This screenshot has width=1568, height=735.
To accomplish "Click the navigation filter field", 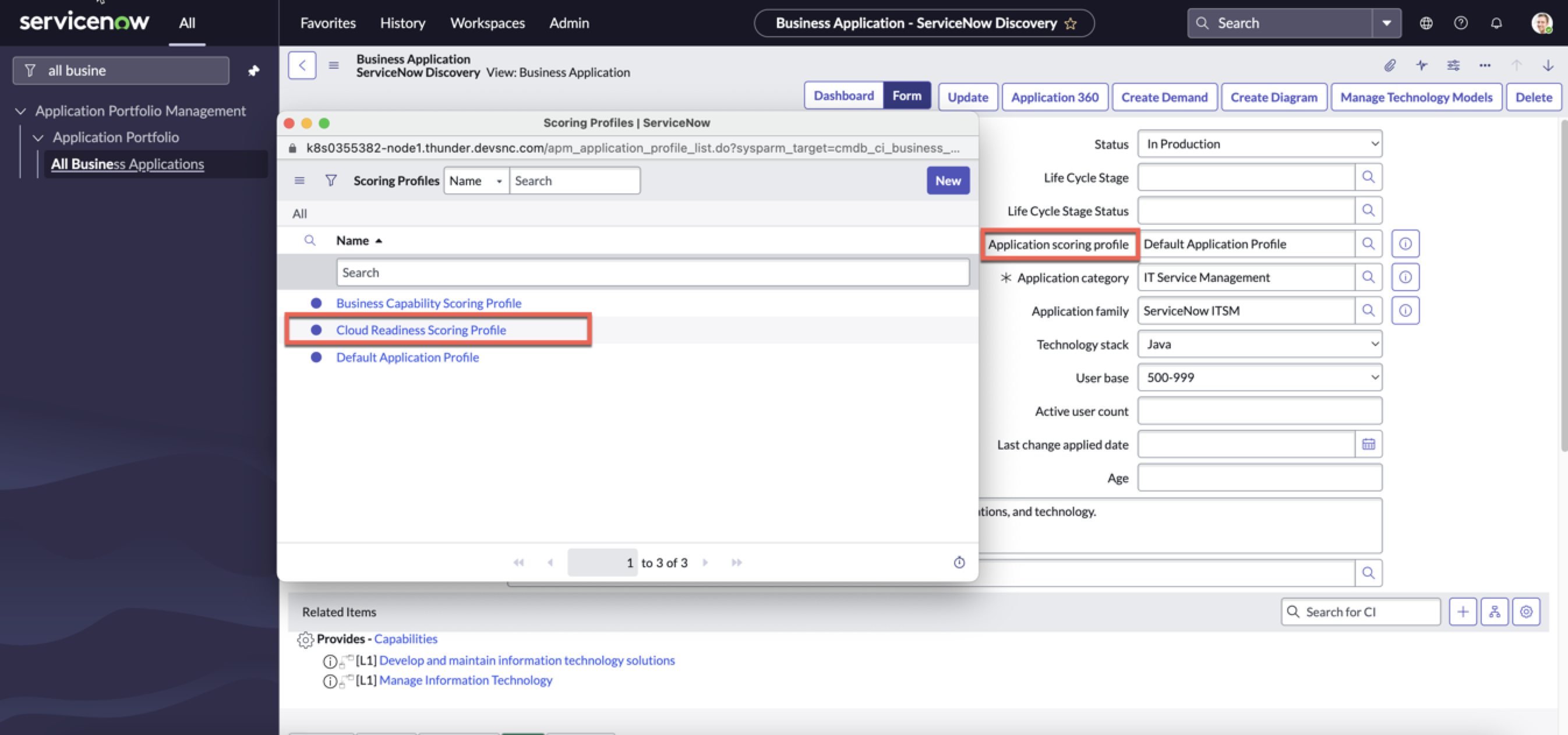I will coord(121,70).
